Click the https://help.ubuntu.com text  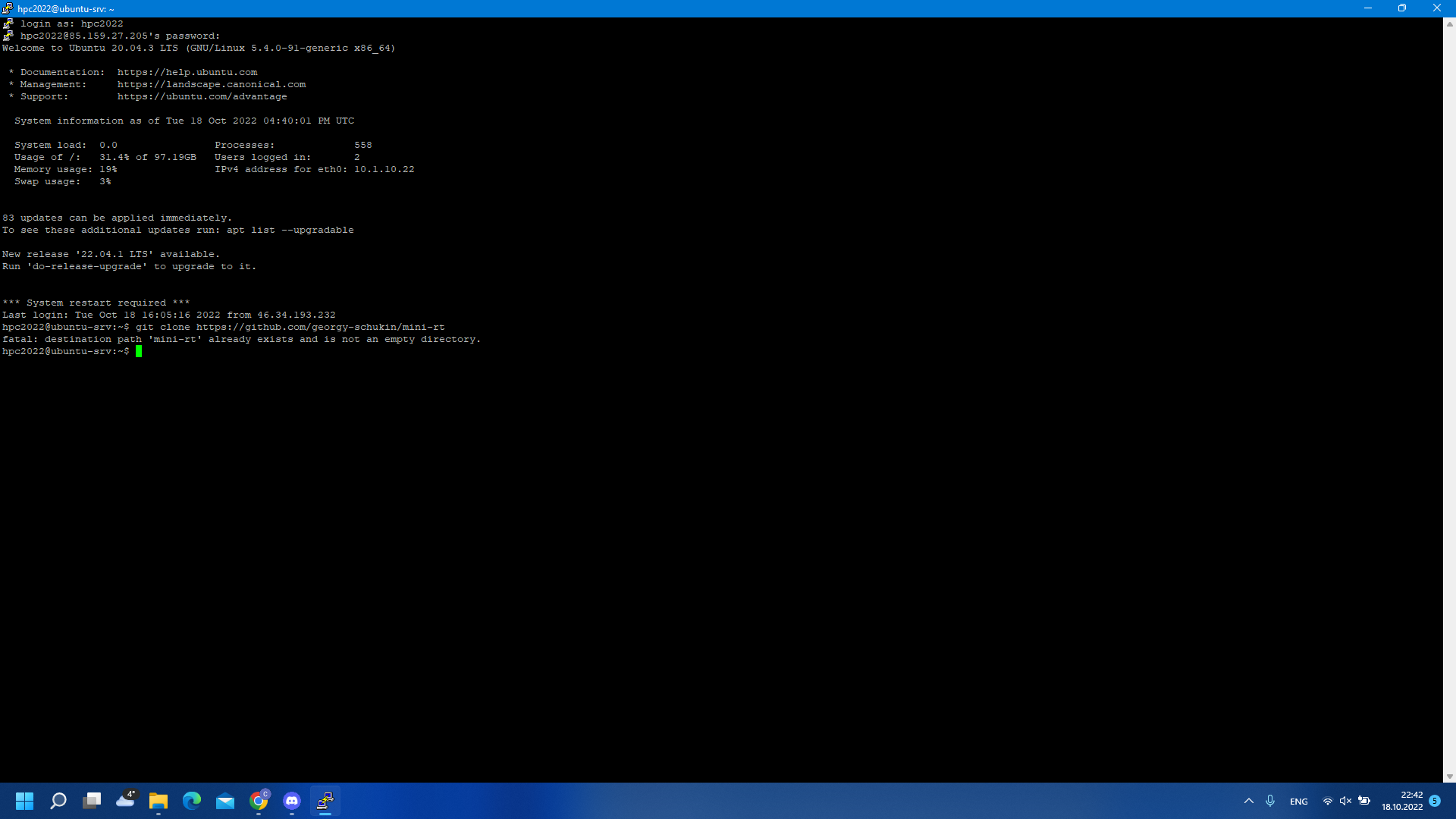click(x=187, y=72)
